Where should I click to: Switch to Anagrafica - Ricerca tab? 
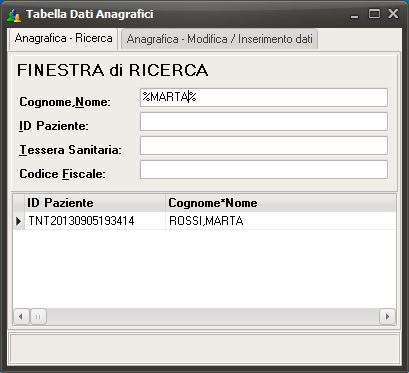point(63,39)
